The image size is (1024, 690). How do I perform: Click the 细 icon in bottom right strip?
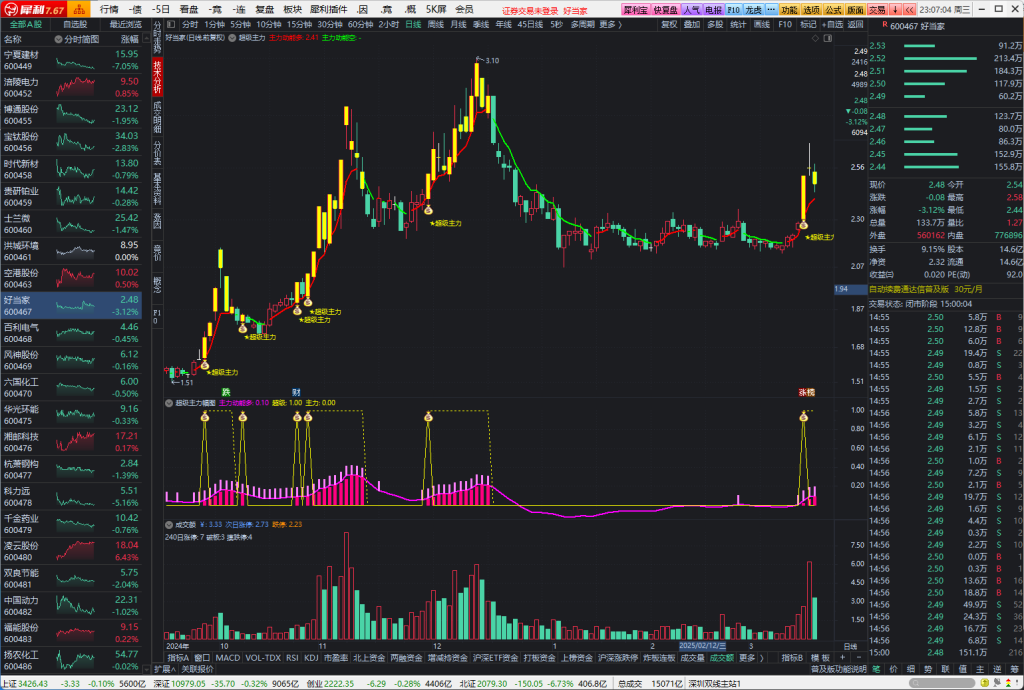[910, 670]
